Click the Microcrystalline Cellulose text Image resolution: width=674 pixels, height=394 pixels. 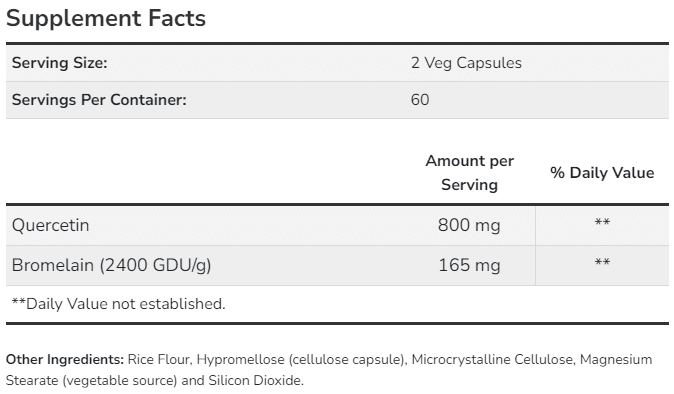tap(493, 359)
